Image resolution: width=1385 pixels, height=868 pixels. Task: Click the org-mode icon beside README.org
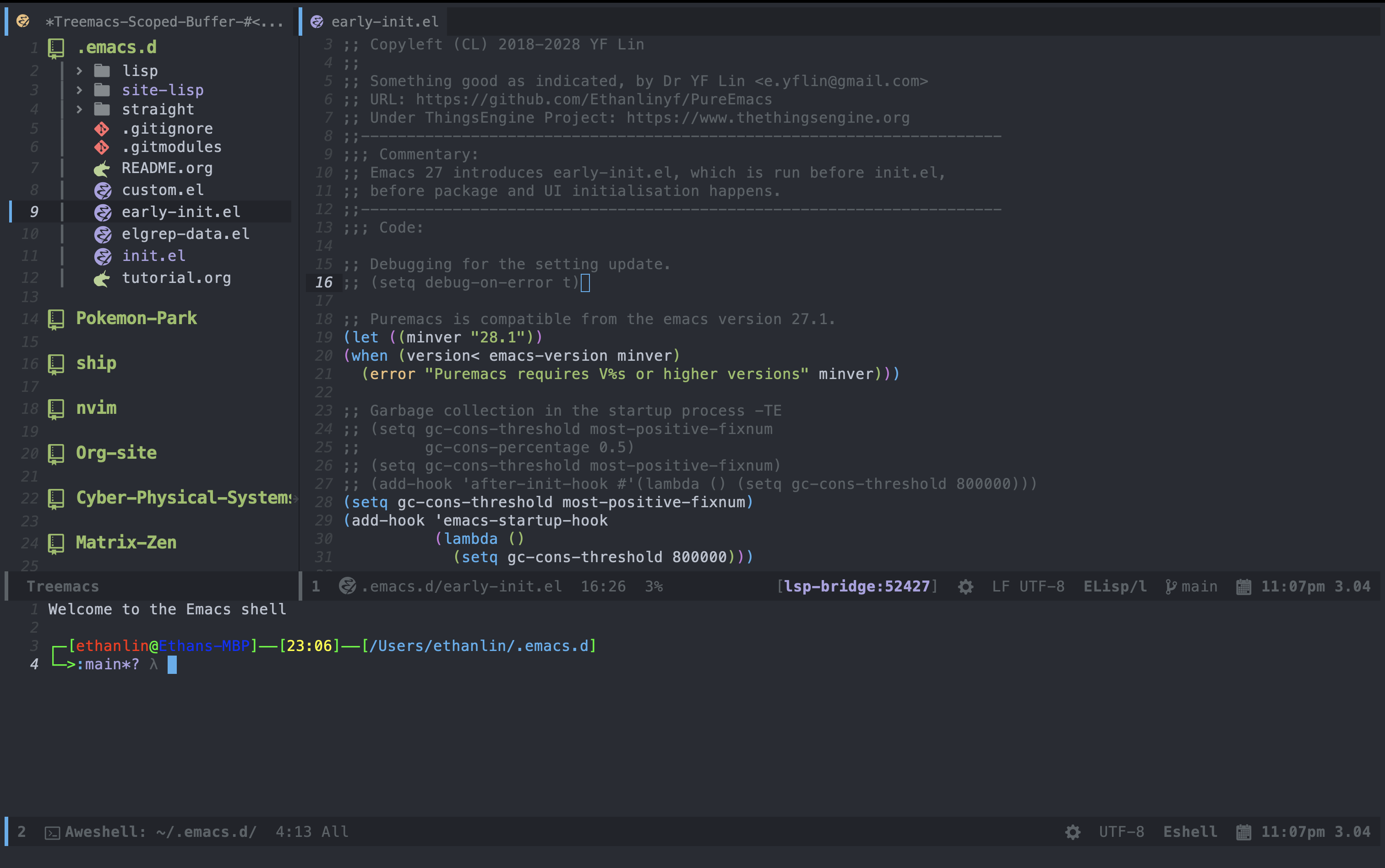[x=102, y=169]
